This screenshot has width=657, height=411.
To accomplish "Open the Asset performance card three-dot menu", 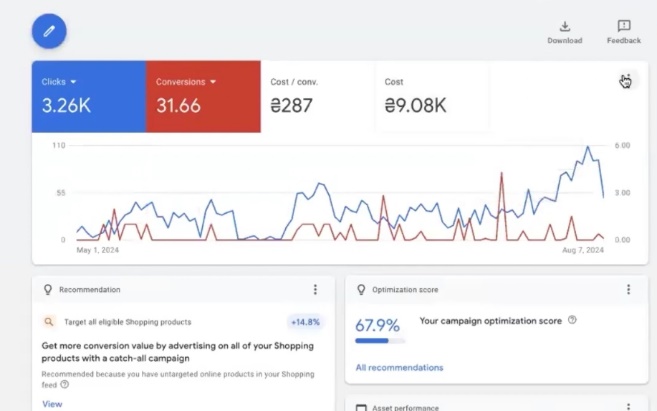I will (x=628, y=406).
